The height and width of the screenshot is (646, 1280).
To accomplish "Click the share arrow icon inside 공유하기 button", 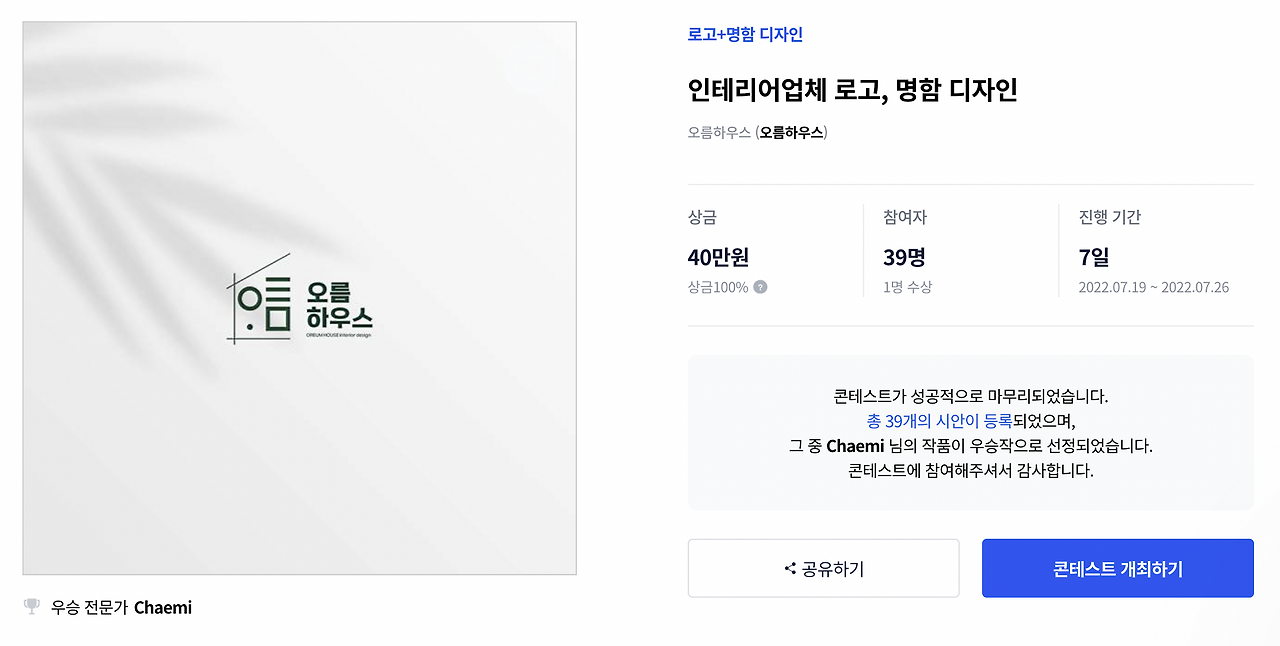I will (789, 567).
